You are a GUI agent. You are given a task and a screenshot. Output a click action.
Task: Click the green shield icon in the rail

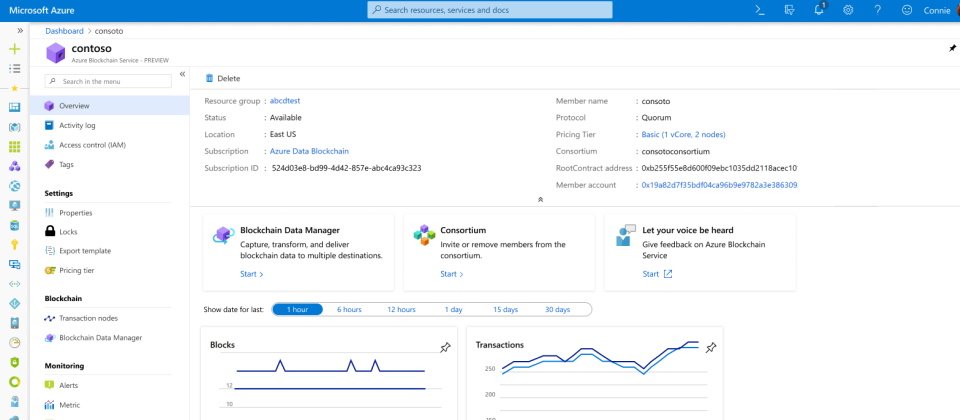coord(15,362)
